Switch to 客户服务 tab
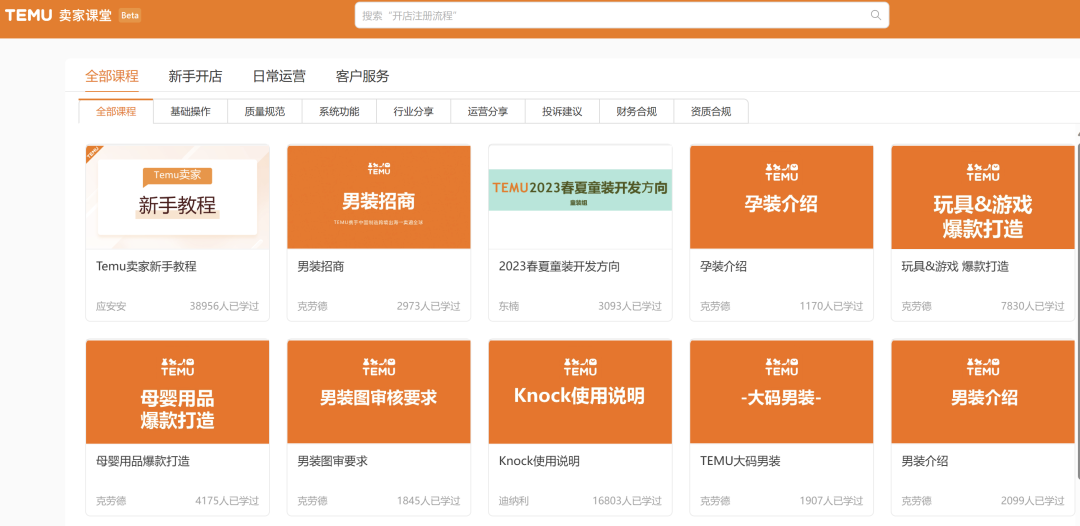Screen dimensions: 1080x526 (x=362, y=76)
